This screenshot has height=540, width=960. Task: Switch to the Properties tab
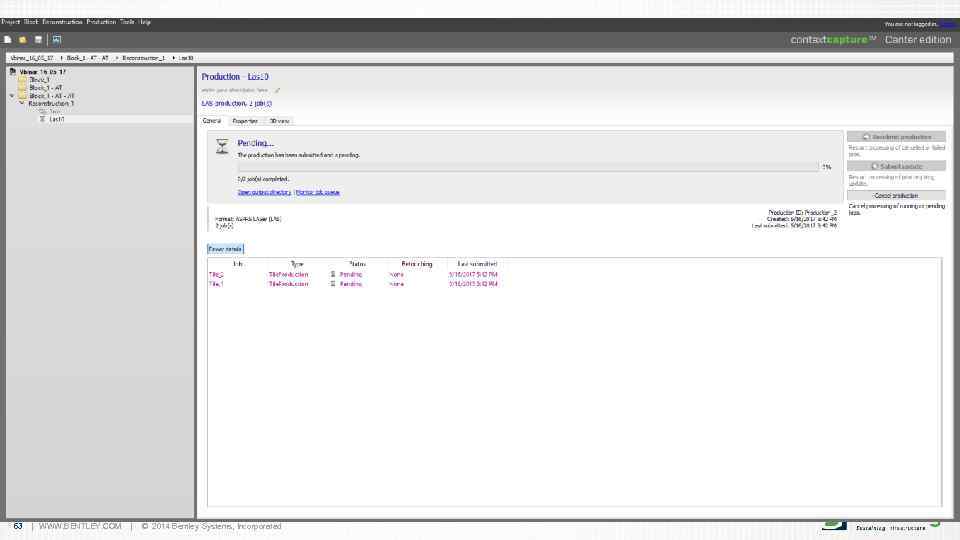coord(245,121)
